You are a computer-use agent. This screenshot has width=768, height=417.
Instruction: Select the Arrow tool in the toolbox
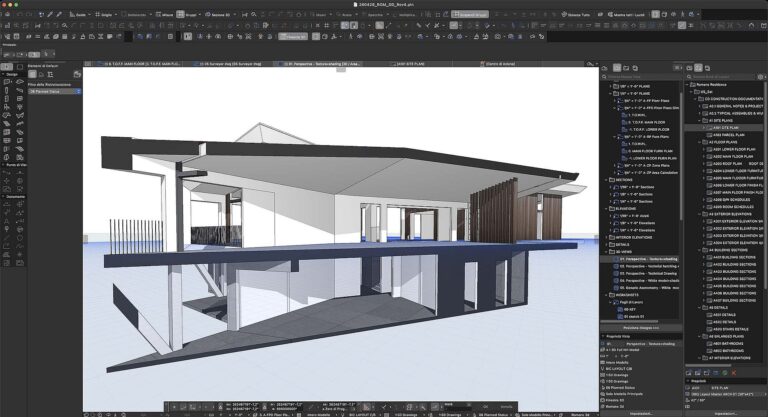tap(6, 67)
